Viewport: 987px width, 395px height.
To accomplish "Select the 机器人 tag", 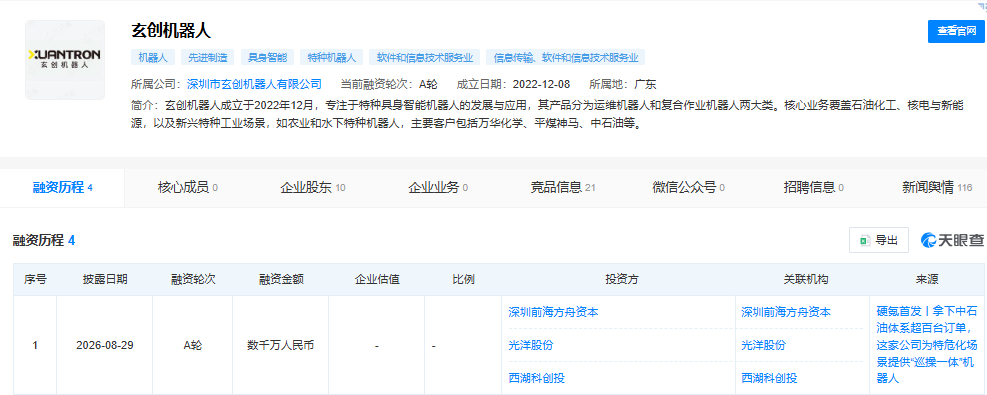I will click(153, 58).
